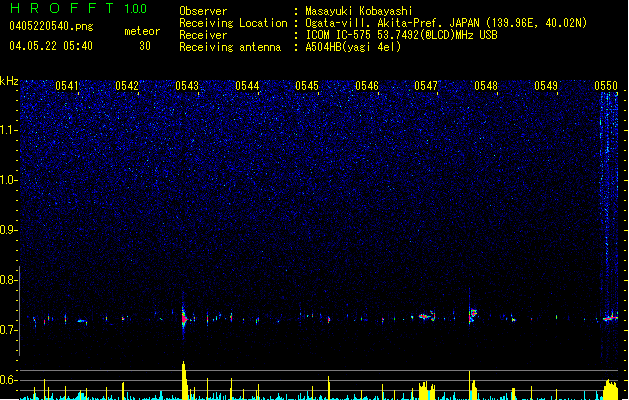Viewport: 629px width, 400px height.
Task: Select the filename 0405220540.png
Action: 51,26
